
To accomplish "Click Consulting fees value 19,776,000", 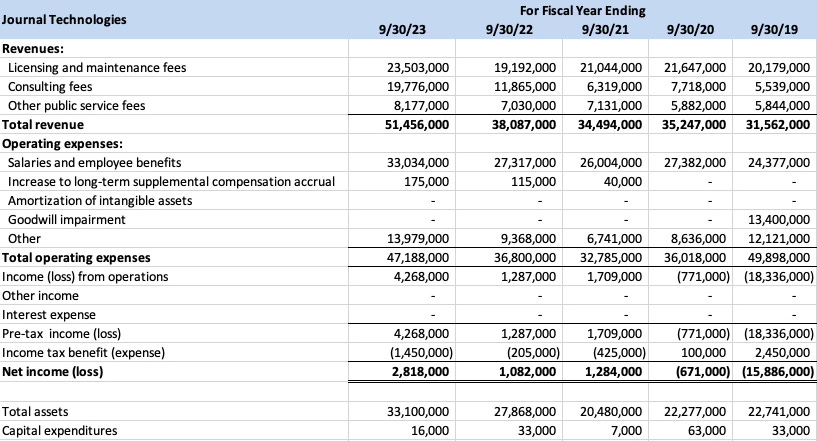I will [416, 86].
